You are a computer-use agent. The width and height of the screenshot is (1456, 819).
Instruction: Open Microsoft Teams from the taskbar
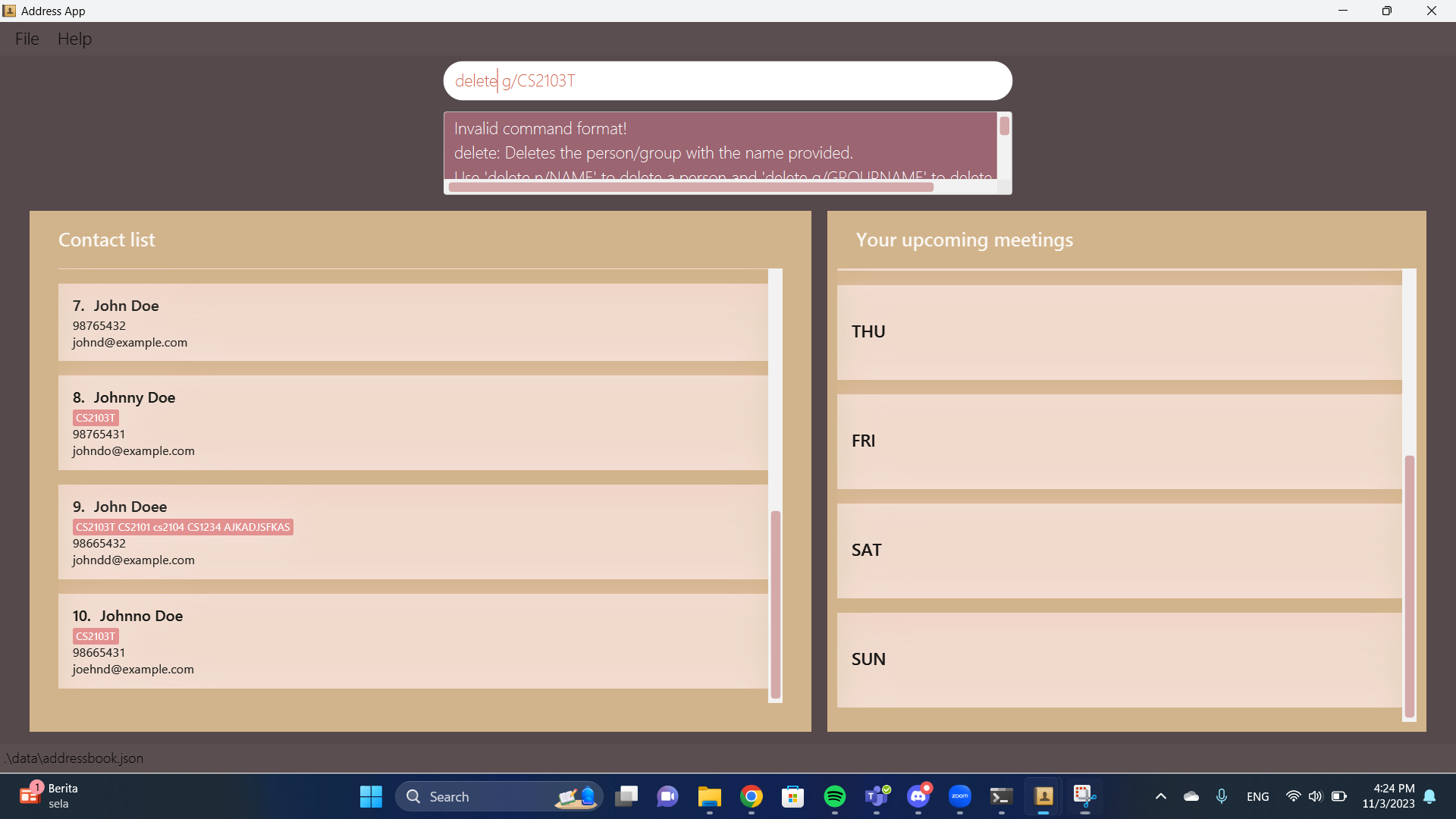tap(877, 796)
